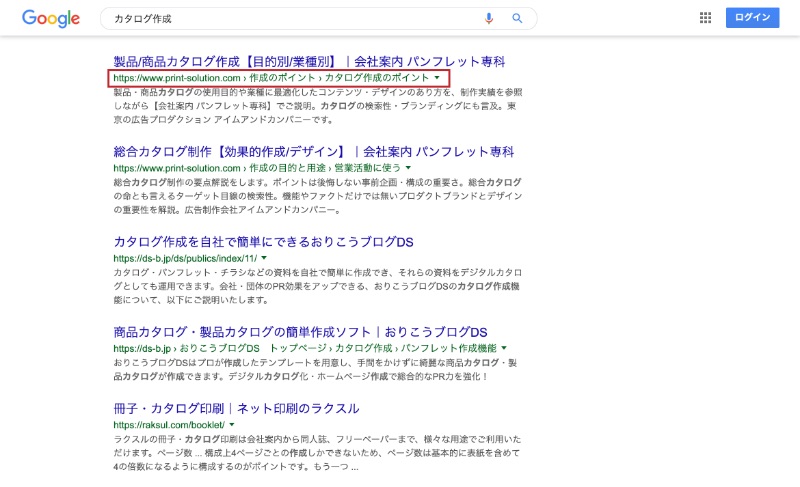
Task: Open result 冊子・カタログ印刷｜ネット印刷のラクスル
Action: 236,408
